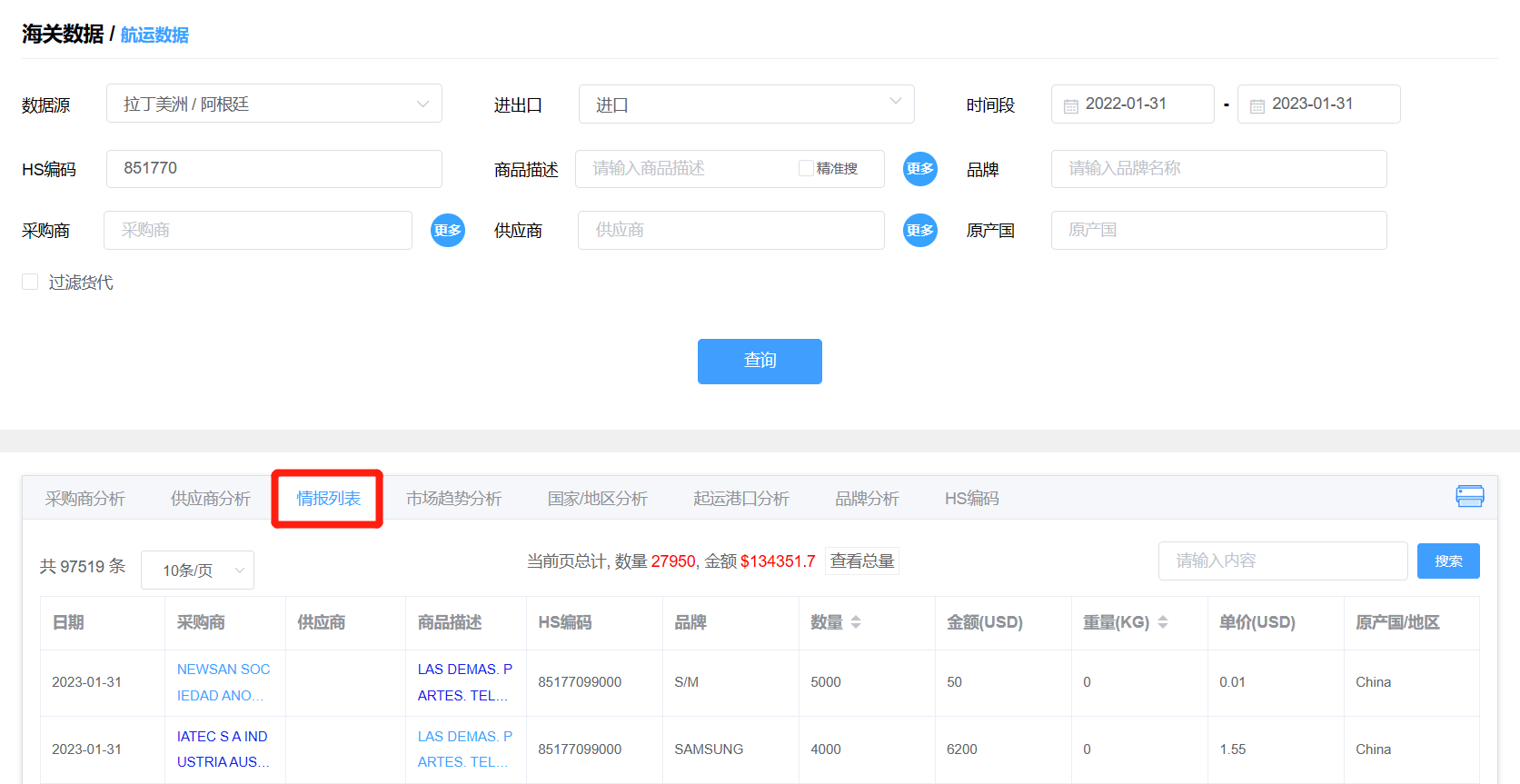The height and width of the screenshot is (784, 1520).
Task: Click the end date field 2023-01-31
Action: (x=1319, y=104)
